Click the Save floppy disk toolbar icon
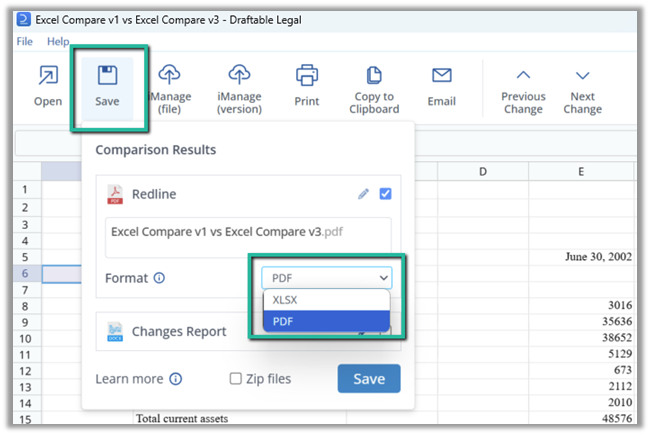The height and width of the screenshot is (435, 650). click(x=107, y=75)
